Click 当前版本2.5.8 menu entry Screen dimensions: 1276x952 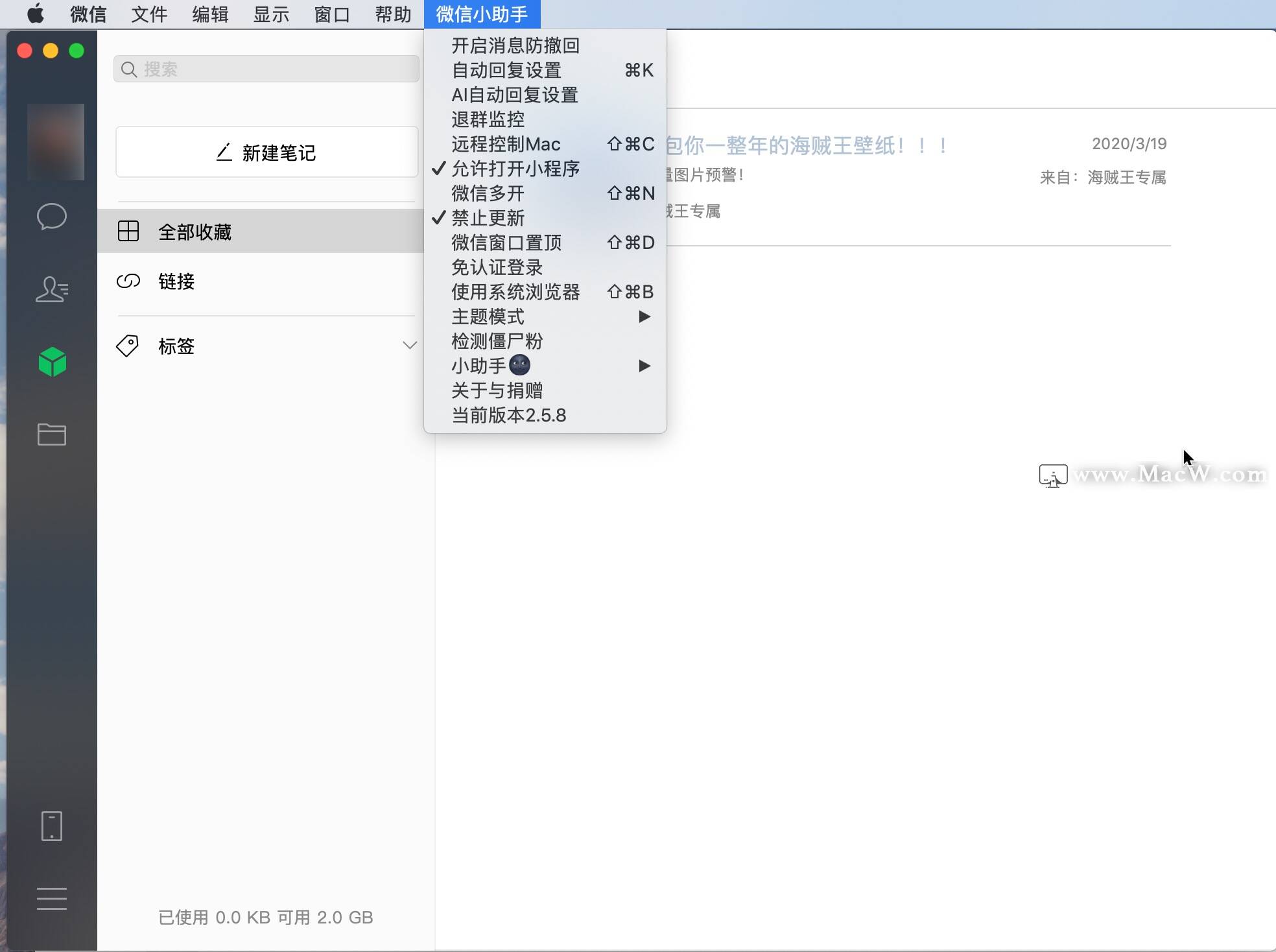pyautogui.click(x=545, y=415)
